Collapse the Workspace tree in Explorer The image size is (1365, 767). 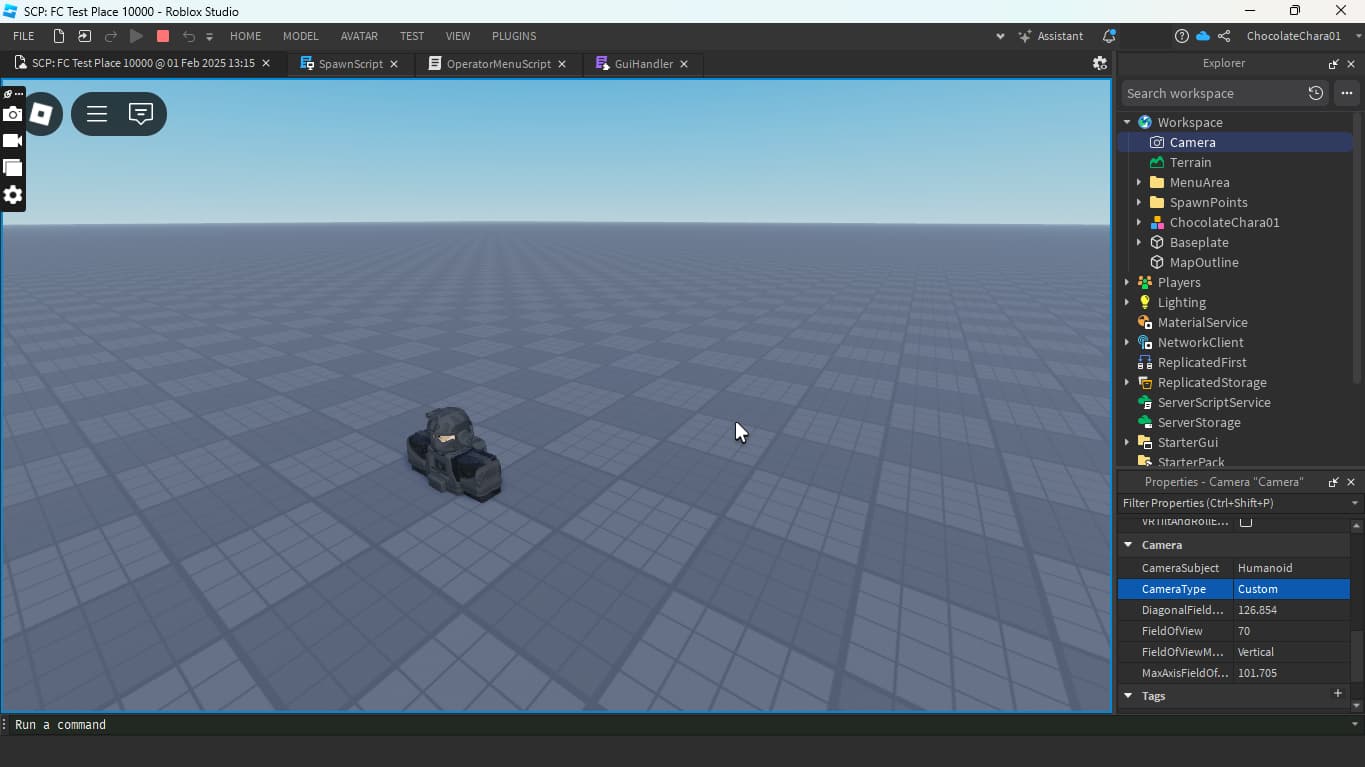[x=1127, y=121]
